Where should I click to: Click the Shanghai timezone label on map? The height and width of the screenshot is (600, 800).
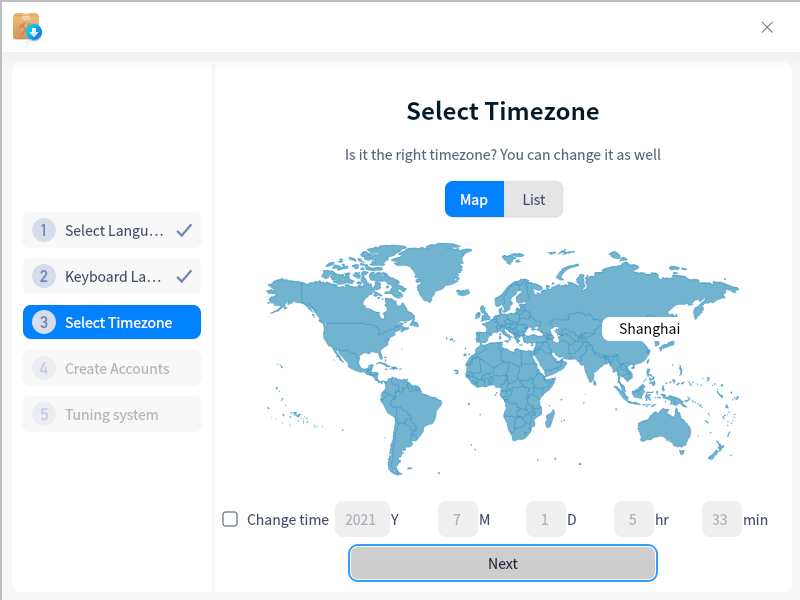[x=649, y=329]
